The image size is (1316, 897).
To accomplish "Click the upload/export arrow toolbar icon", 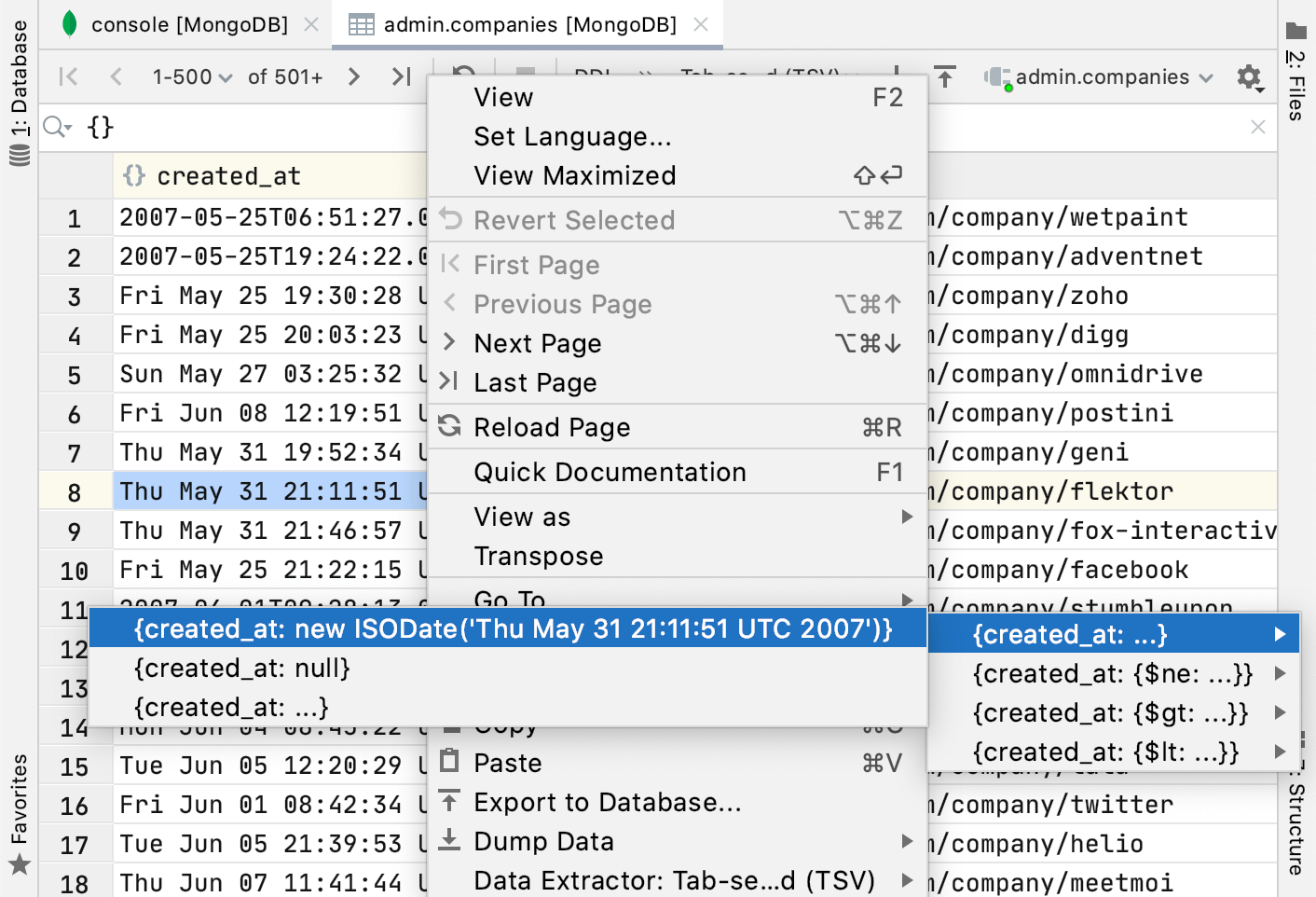I will [x=945, y=76].
